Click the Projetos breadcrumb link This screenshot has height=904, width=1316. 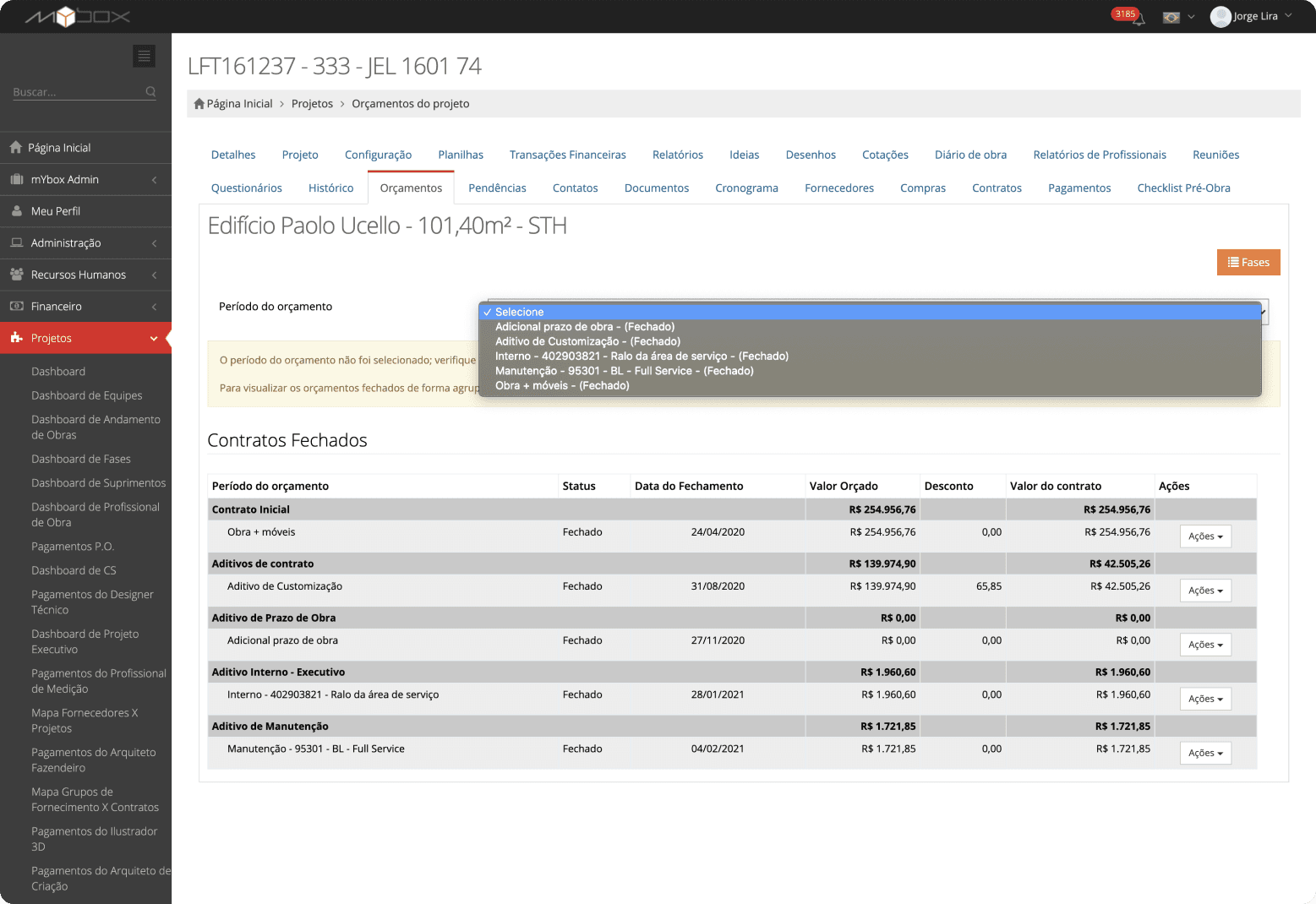point(312,104)
